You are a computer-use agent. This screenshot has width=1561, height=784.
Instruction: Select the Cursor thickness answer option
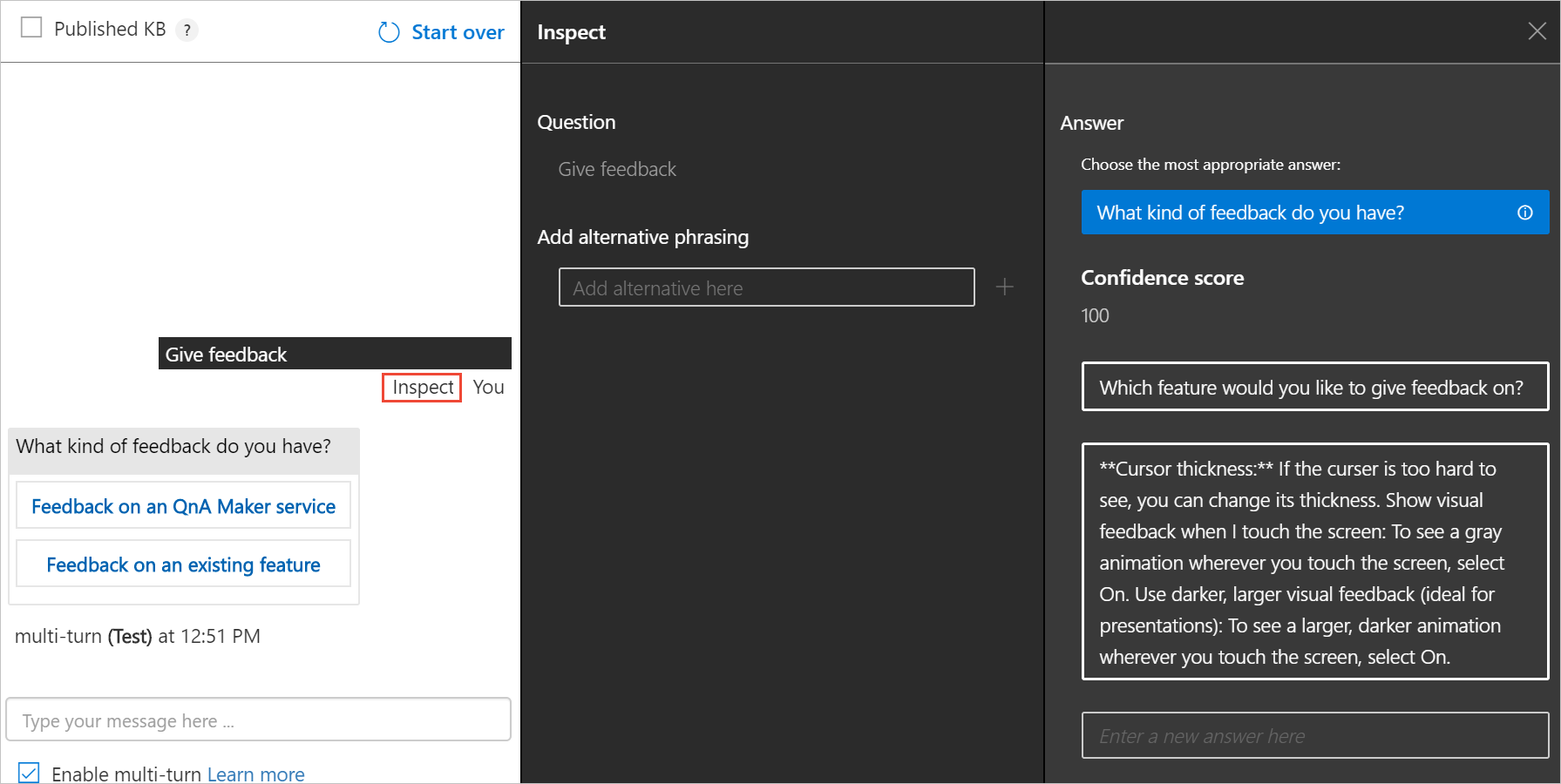[1314, 562]
